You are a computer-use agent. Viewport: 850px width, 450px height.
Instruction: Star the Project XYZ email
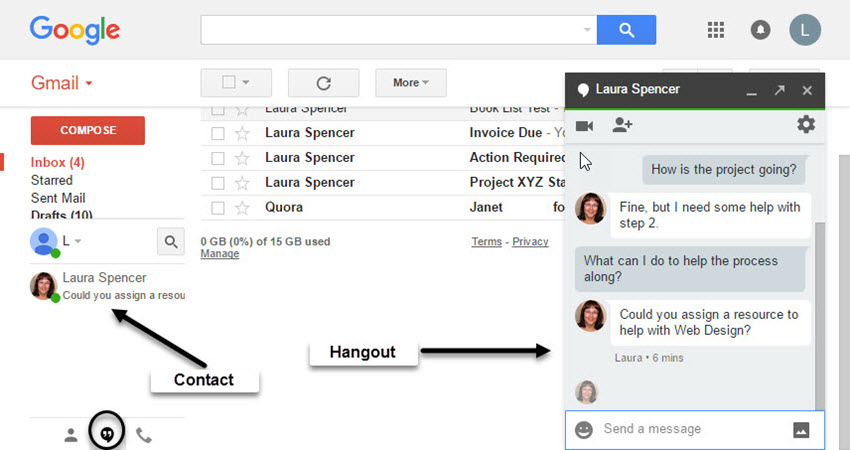coord(242,183)
